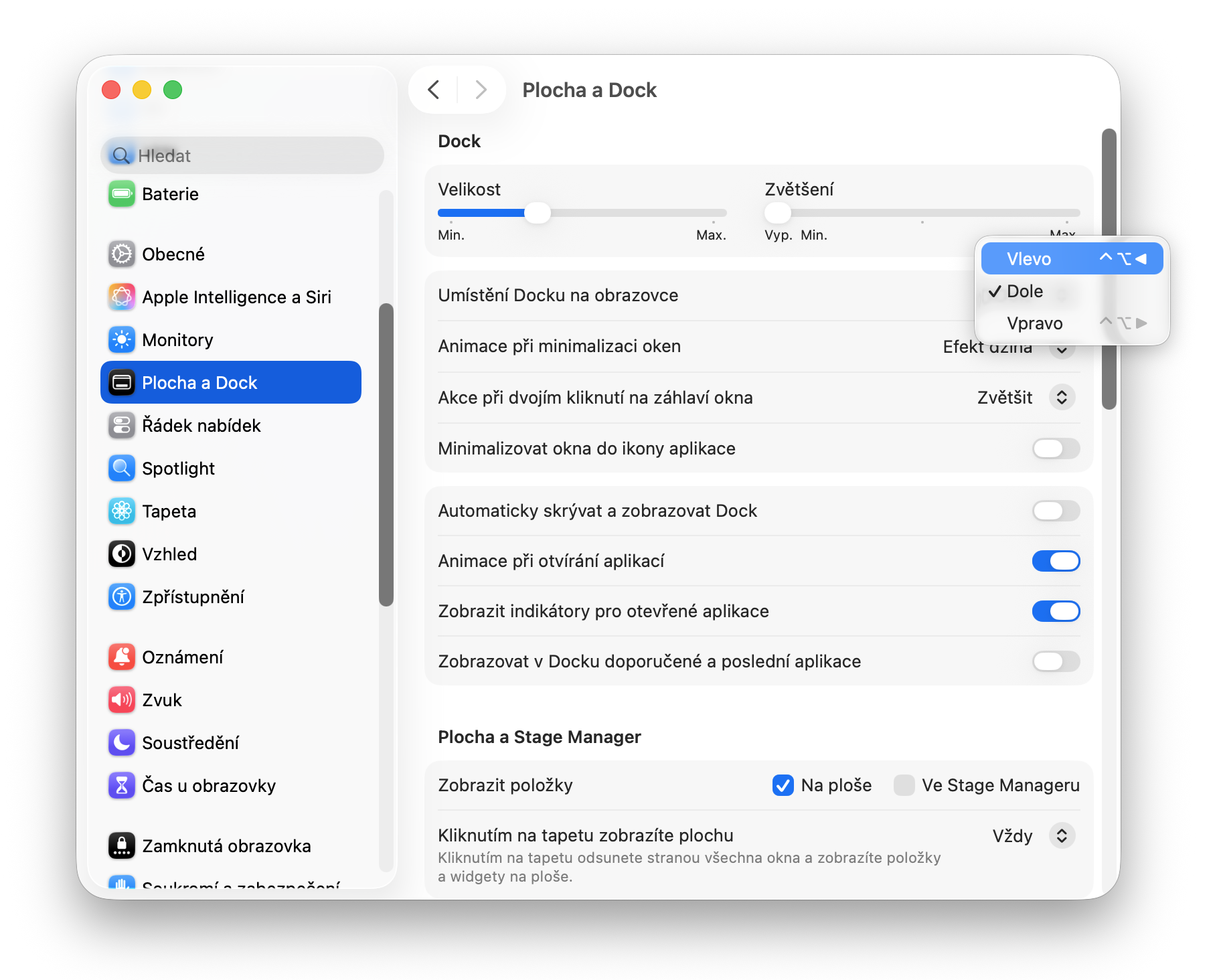This screenshot has height=980, width=1217.
Task: Open the Soustředění focus icon
Action: coord(122,743)
